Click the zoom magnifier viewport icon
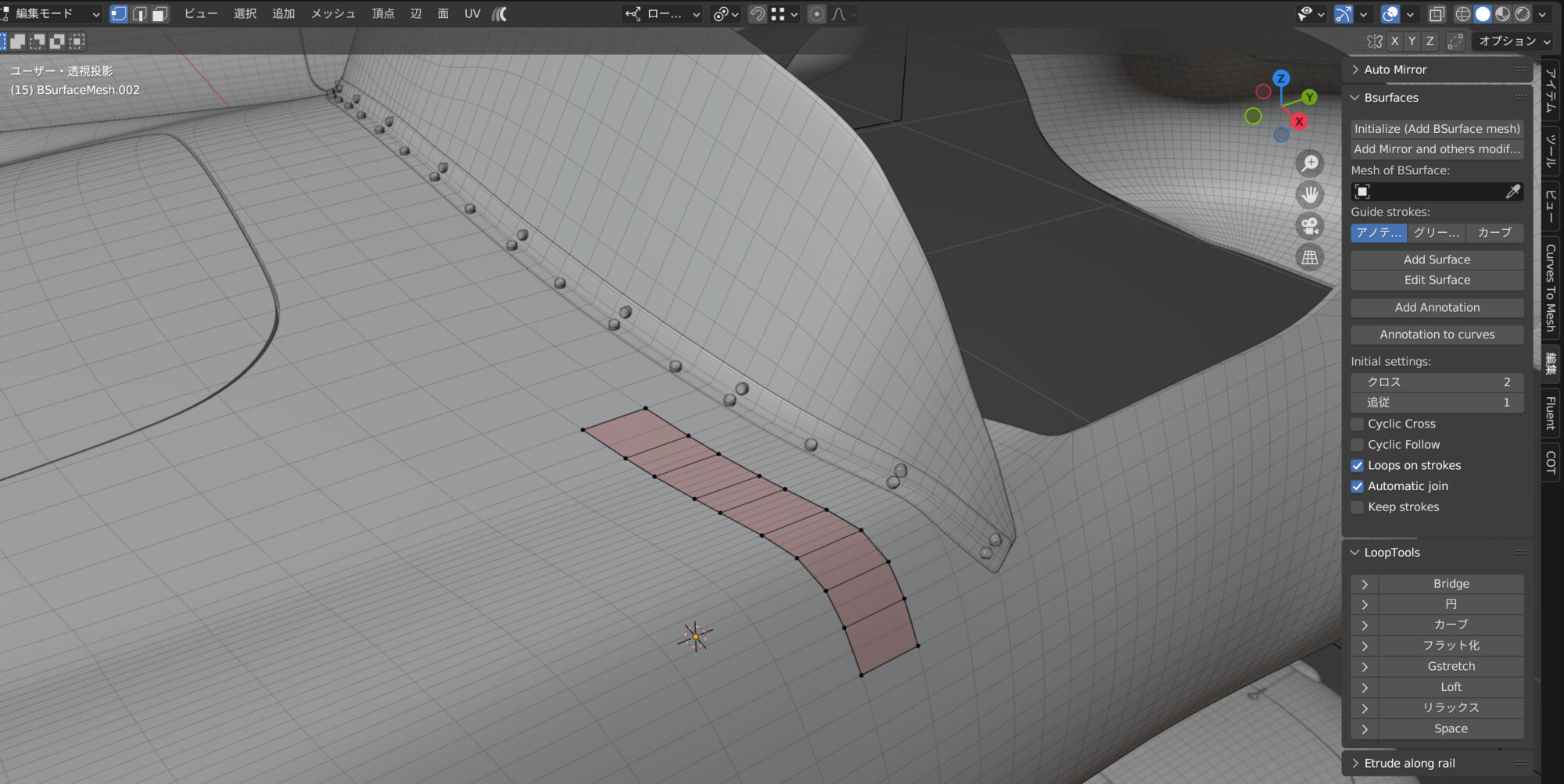Screen dimensions: 1564x784 point(1310,163)
